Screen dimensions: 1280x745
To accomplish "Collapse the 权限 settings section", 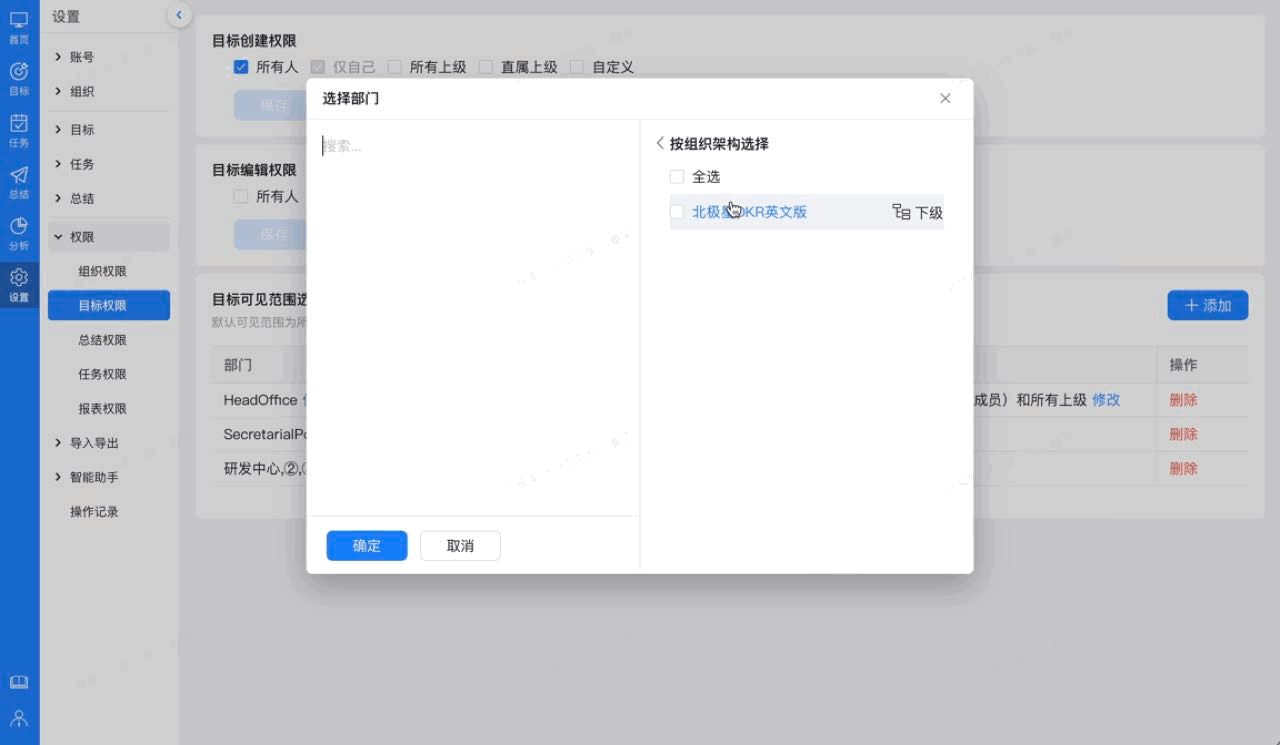I will pyautogui.click(x=59, y=237).
